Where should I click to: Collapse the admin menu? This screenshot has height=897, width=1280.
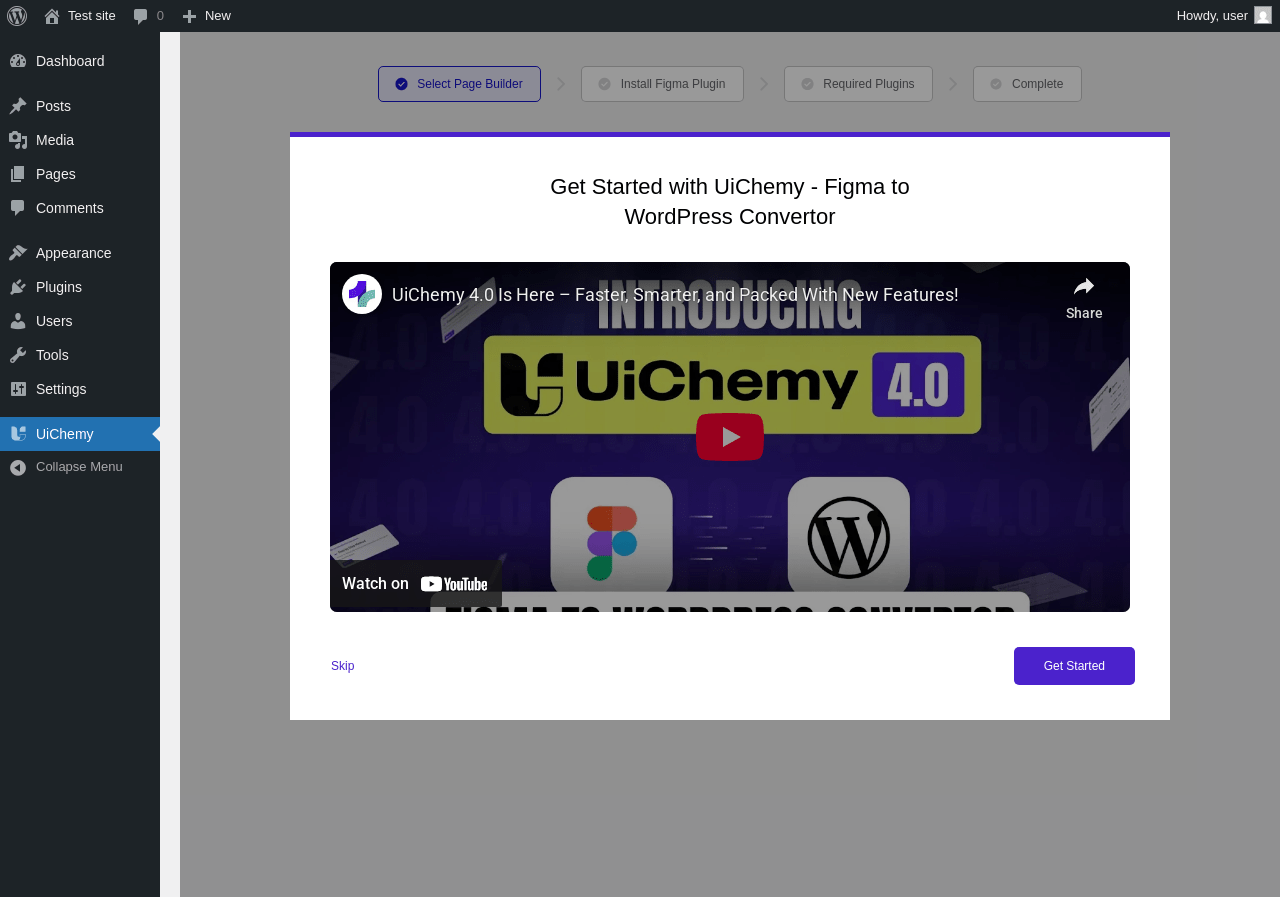(80, 467)
